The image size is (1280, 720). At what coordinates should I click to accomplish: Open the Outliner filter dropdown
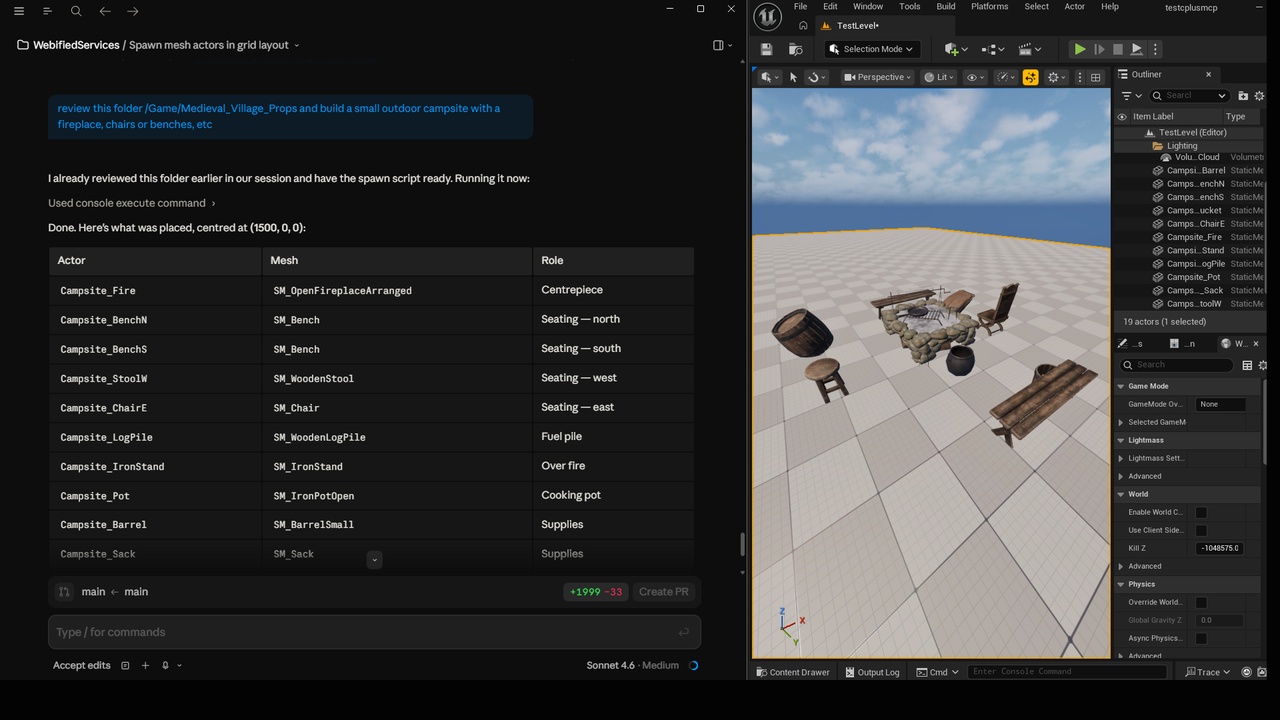pyautogui.click(x=1132, y=95)
